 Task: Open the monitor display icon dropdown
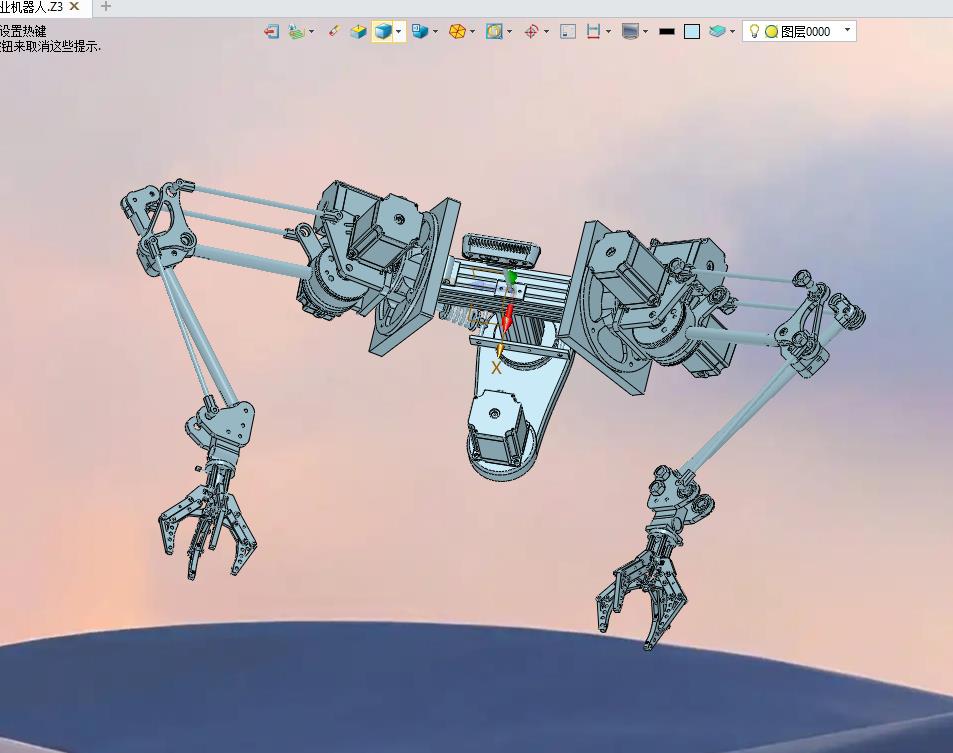click(645, 32)
